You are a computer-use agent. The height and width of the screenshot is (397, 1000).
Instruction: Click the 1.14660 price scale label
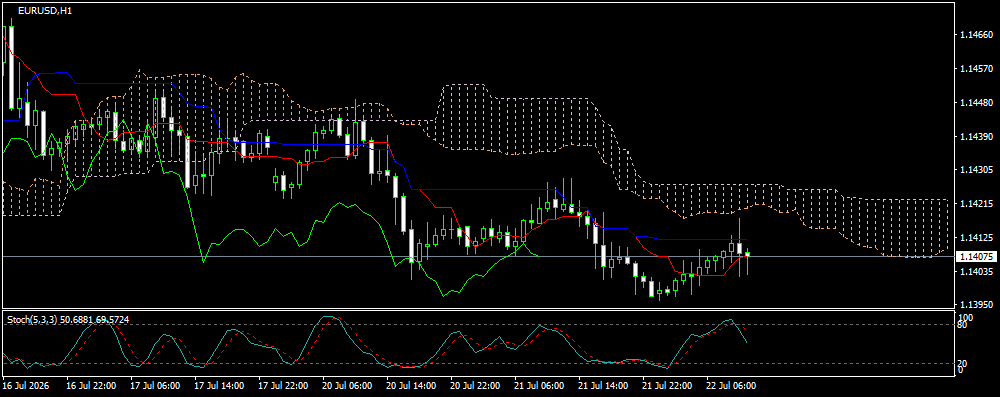[975, 34]
